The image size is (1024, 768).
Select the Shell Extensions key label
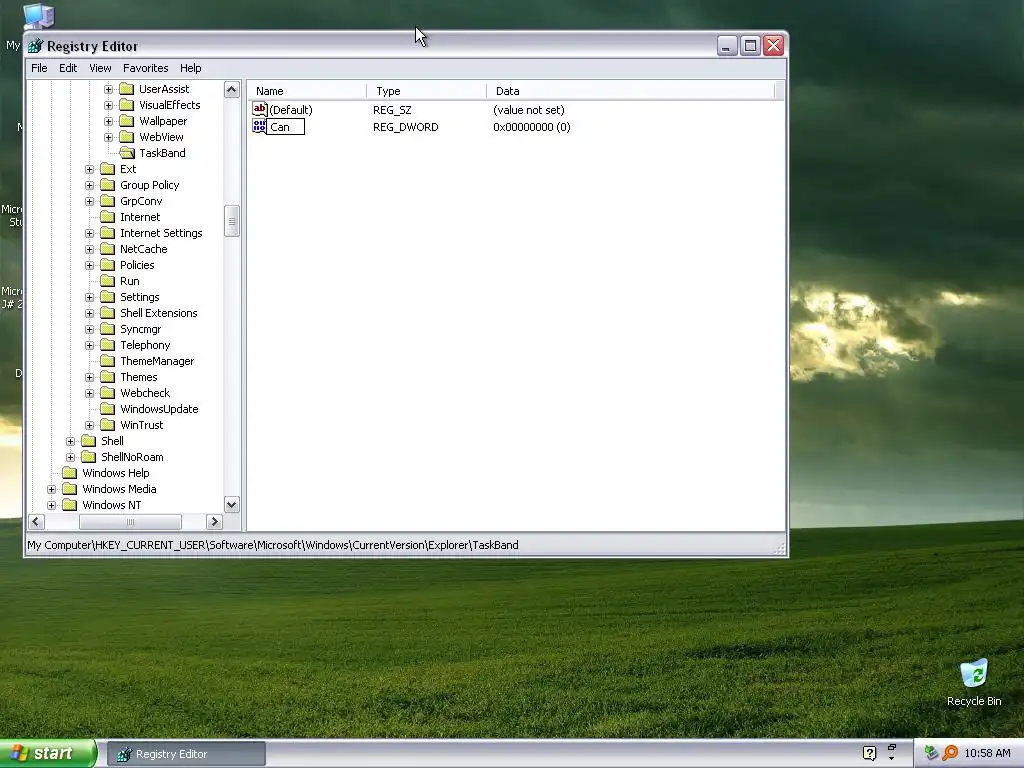[158, 313]
